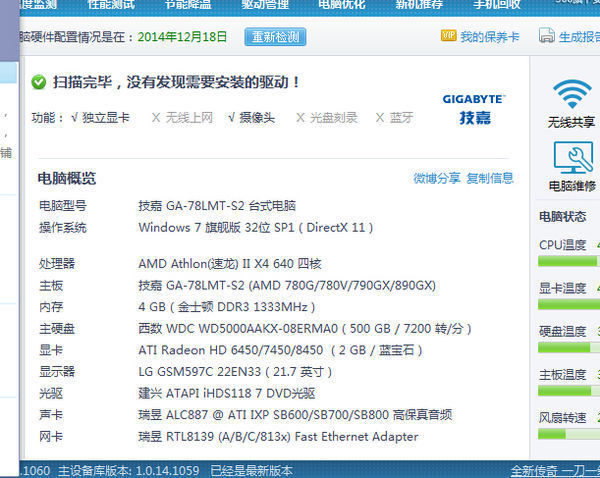Click the 主板 value with AMD 780G chipset
This screenshot has height=478, width=600.
287,285
